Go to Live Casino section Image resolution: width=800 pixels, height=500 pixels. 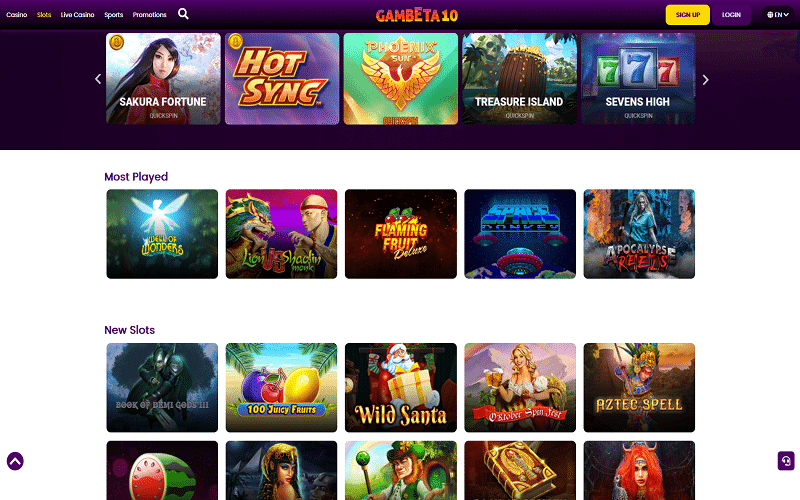pos(78,15)
